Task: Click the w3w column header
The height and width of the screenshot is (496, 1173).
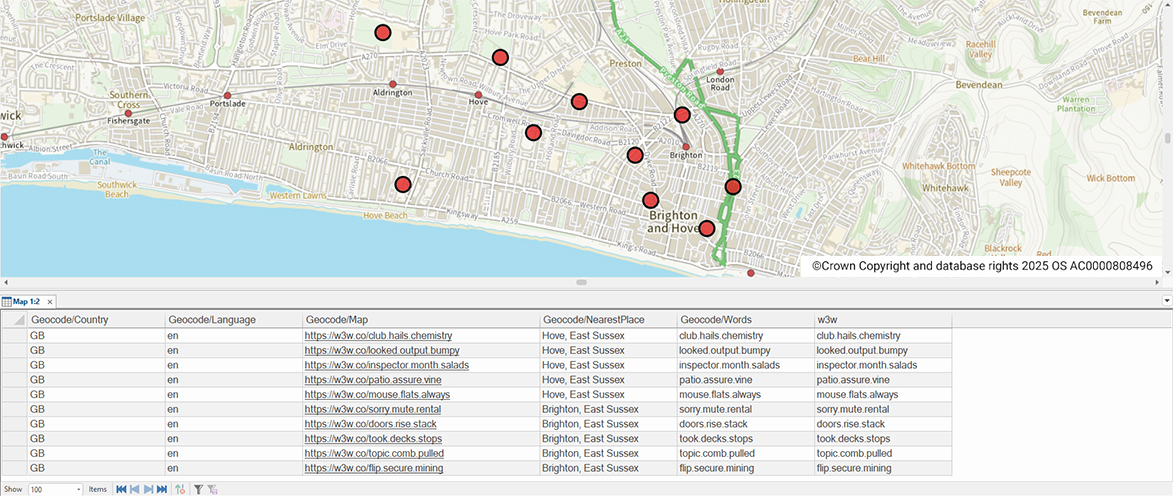Action: (x=883, y=319)
